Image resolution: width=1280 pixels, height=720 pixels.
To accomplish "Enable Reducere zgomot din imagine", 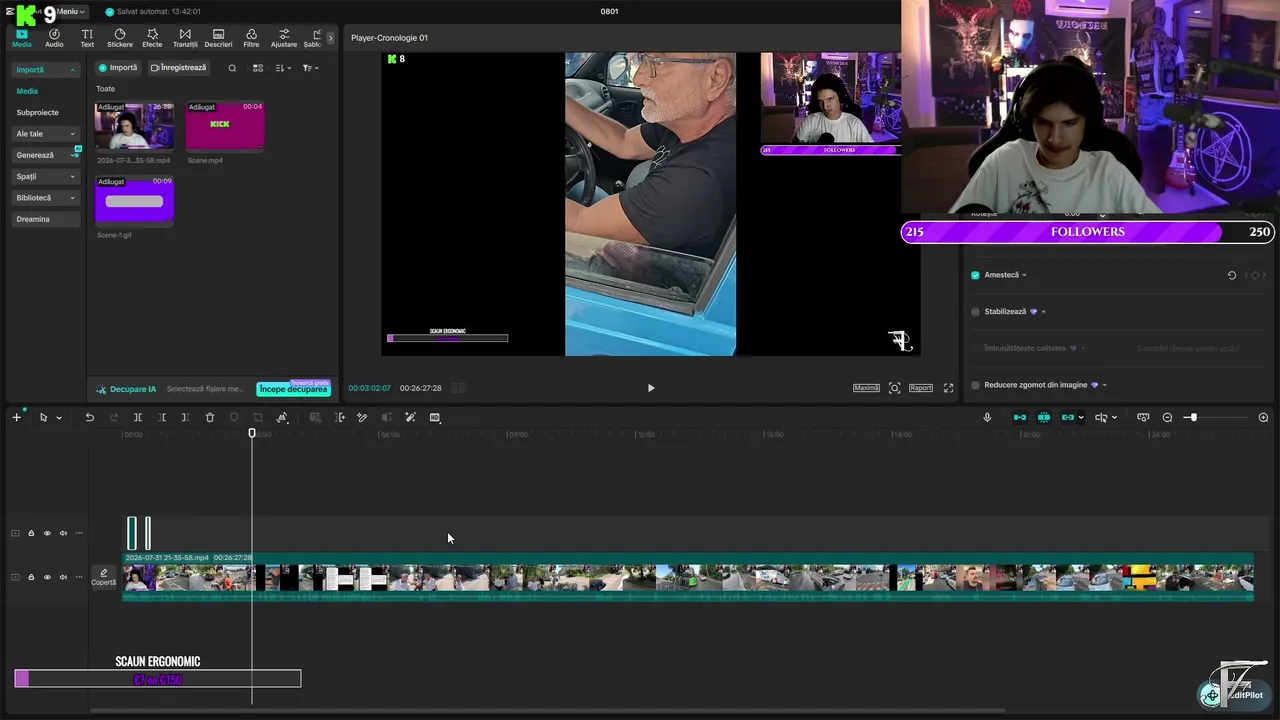I will coord(975,385).
